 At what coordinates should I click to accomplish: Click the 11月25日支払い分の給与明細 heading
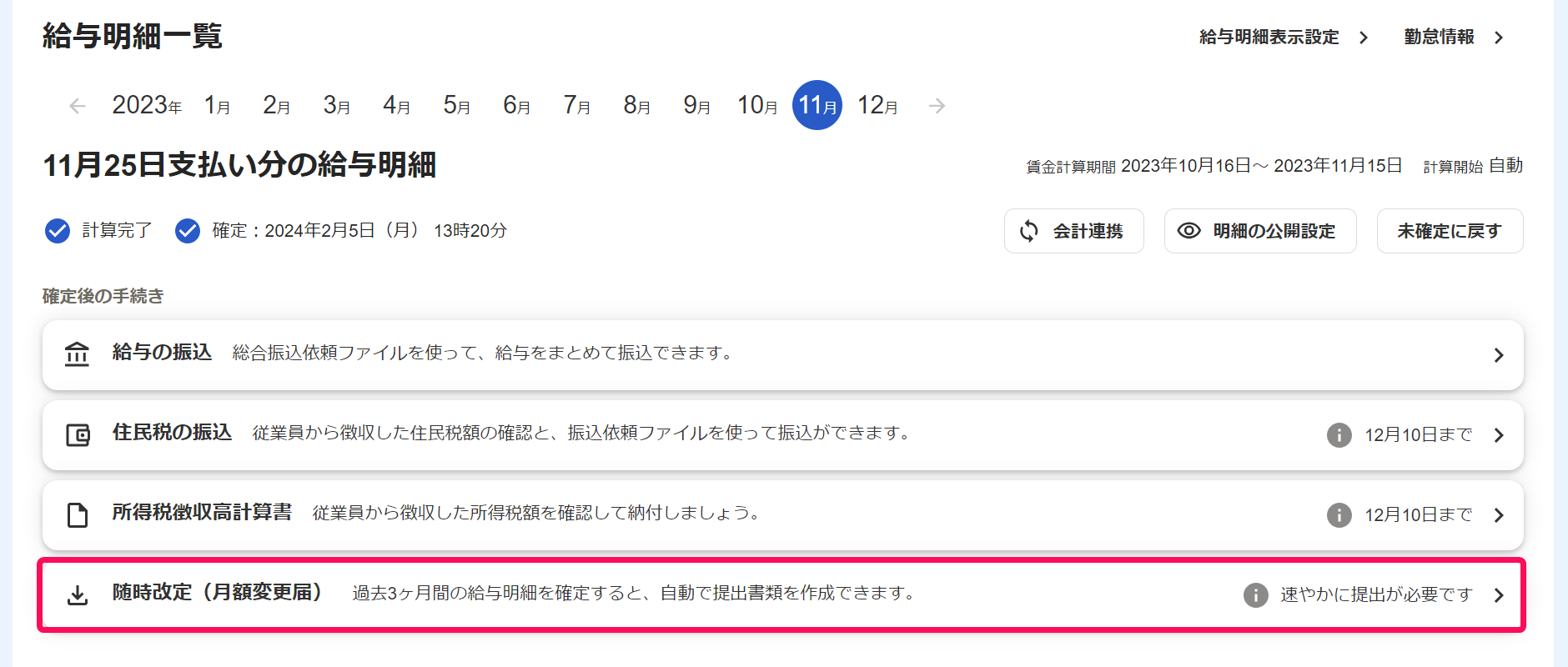pos(239,165)
